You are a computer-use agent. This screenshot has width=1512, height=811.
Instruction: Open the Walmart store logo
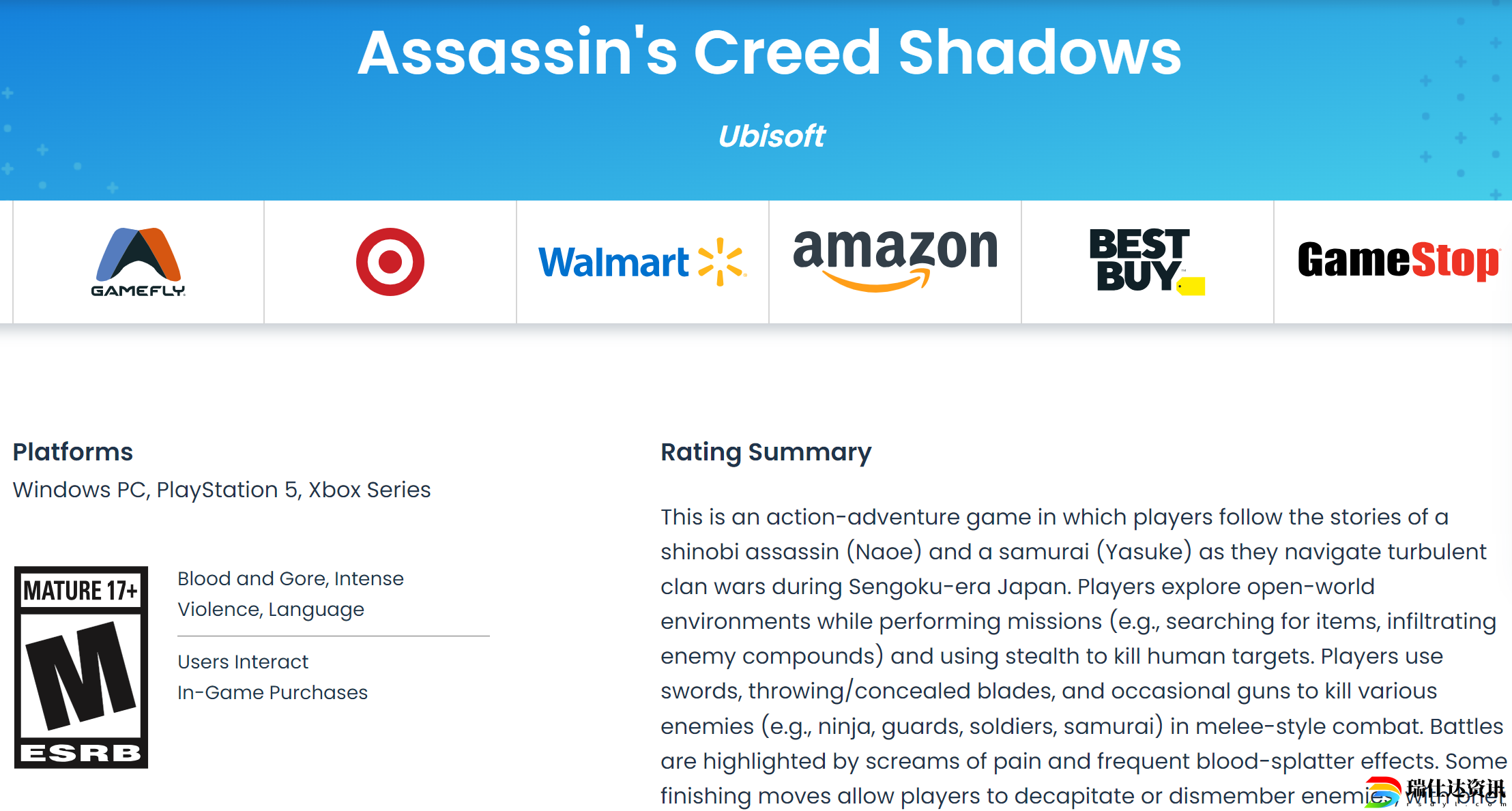click(643, 262)
